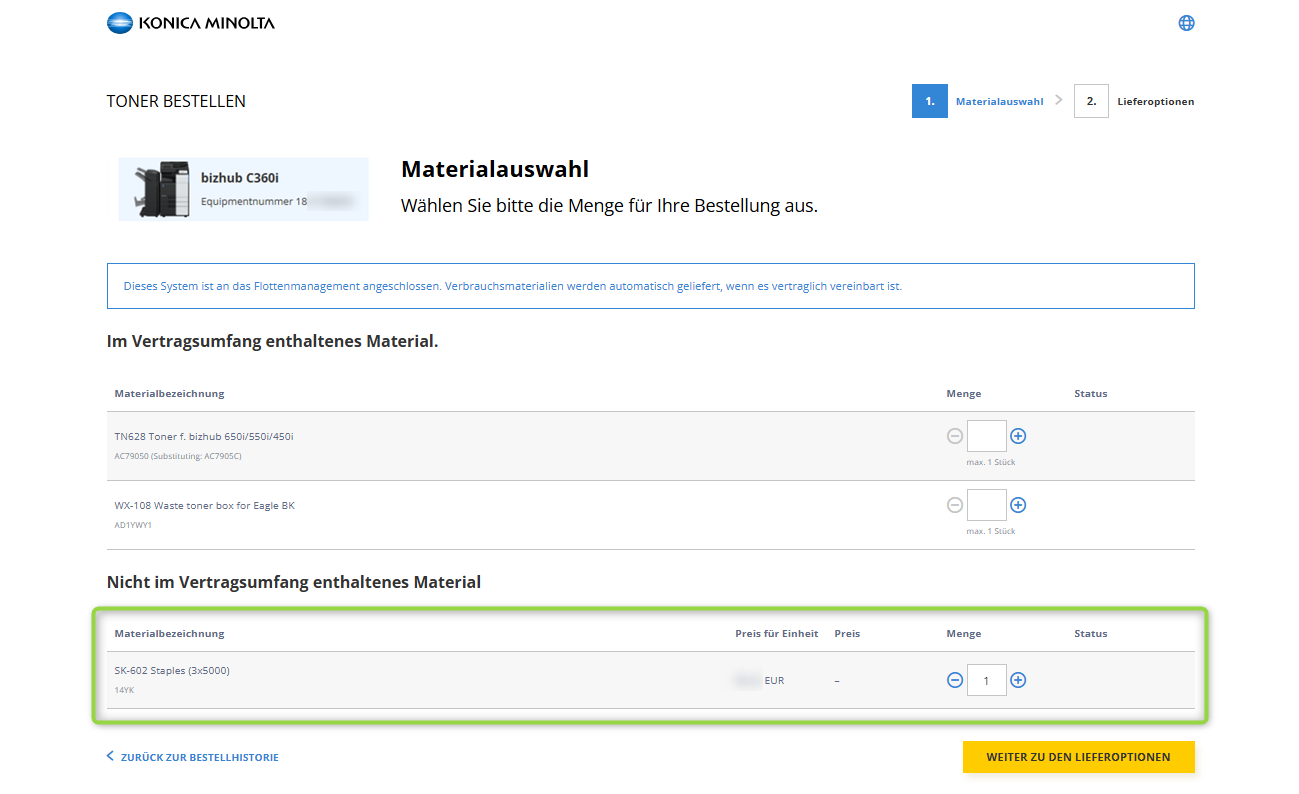Select step 1 Materialauswahl
1299x794 pixels.
tap(979, 101)
